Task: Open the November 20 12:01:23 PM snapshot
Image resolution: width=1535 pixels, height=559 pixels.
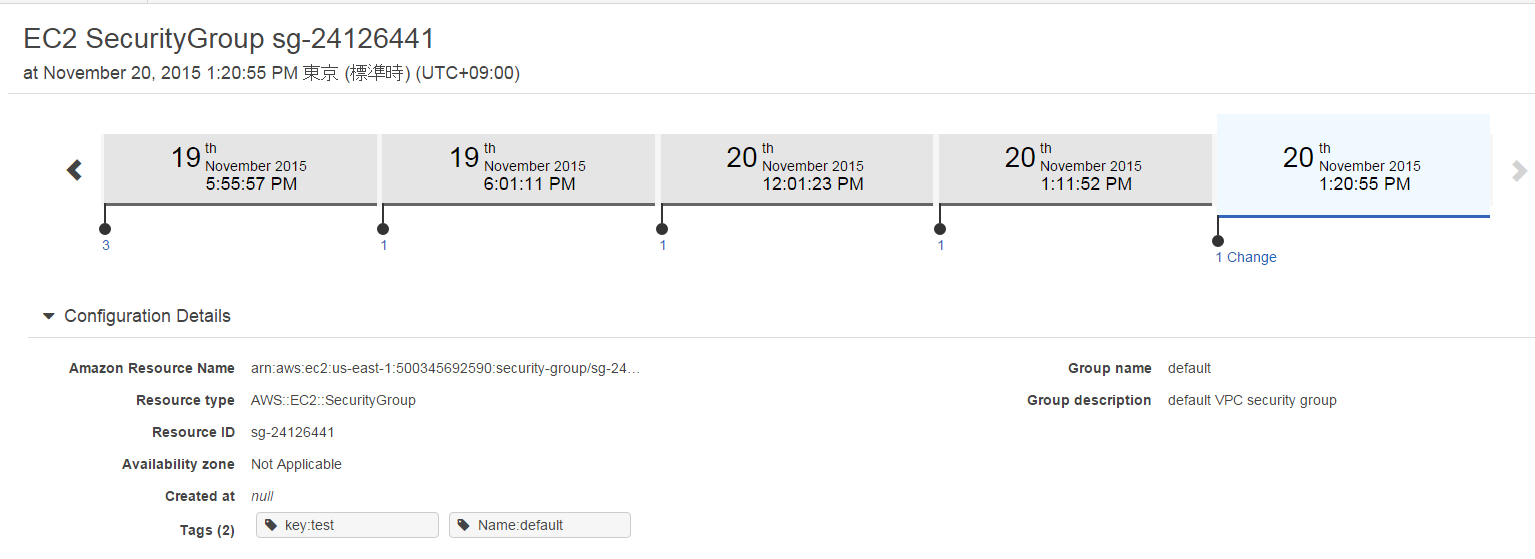Action: click(x=797, y=169)
